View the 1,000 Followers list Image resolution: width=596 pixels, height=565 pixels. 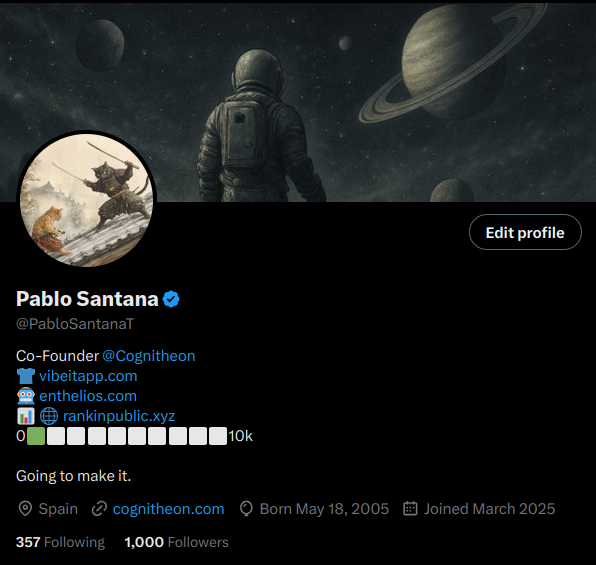tap(176, 542)
